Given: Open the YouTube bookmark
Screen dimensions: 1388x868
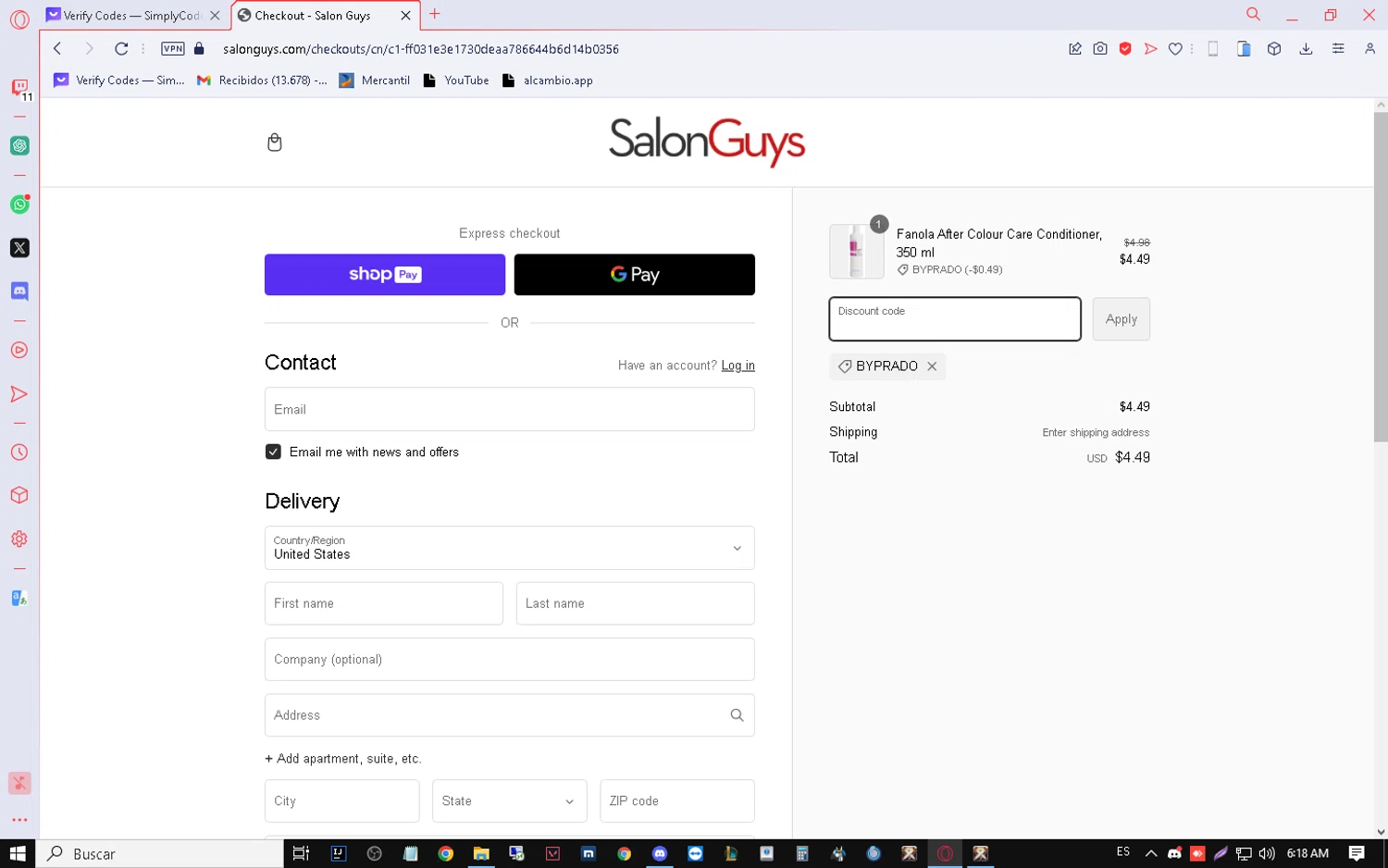Looking at the screenshot, I should [456, 81].
